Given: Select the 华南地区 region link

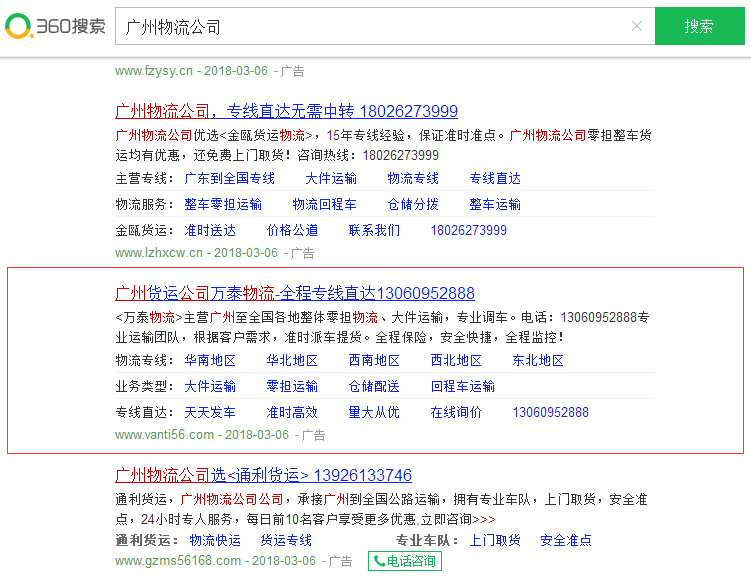Looking at the screenshot, I should click(210, 360).
